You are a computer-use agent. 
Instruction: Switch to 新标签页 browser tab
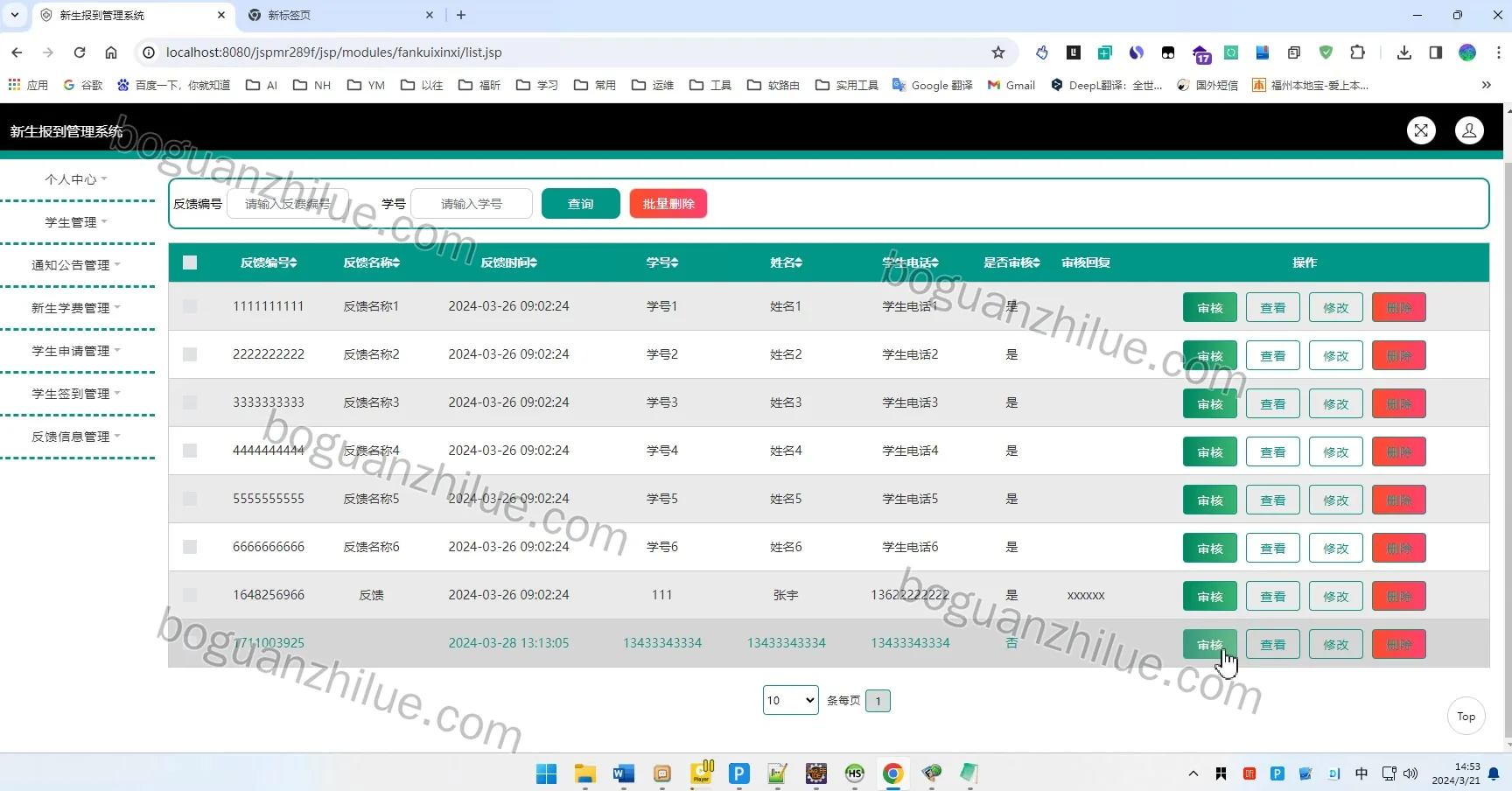click(x=341, y=15)
